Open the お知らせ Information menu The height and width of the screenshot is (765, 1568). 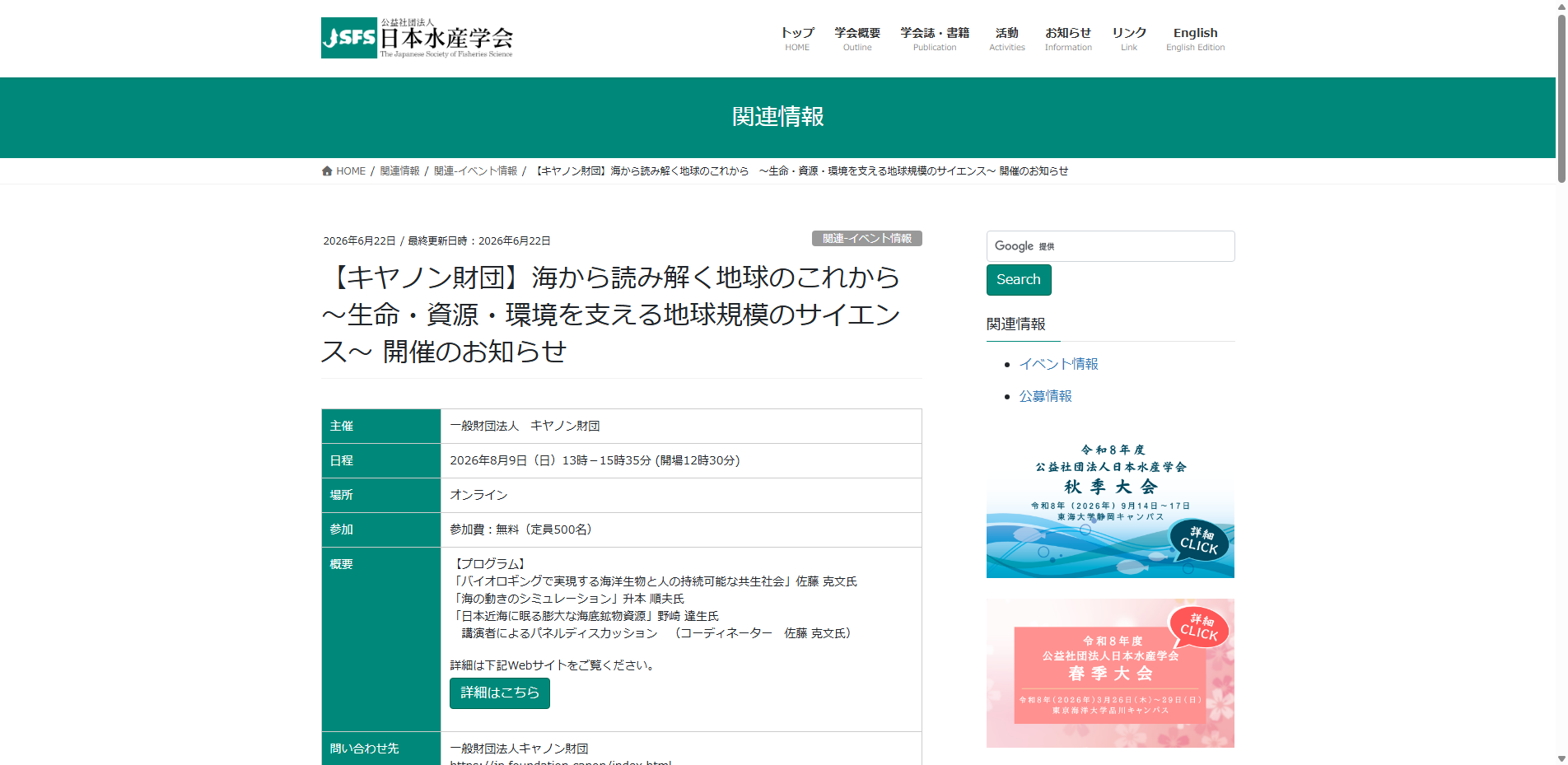pyautogui.click(x=1068, y=39)
